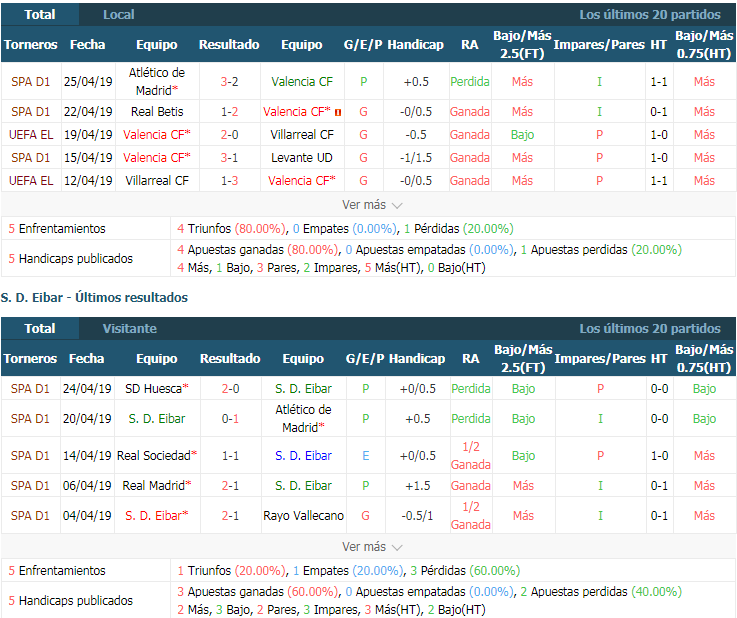Click S. D. Eibar home team on 04/04/19

[157, 516]
